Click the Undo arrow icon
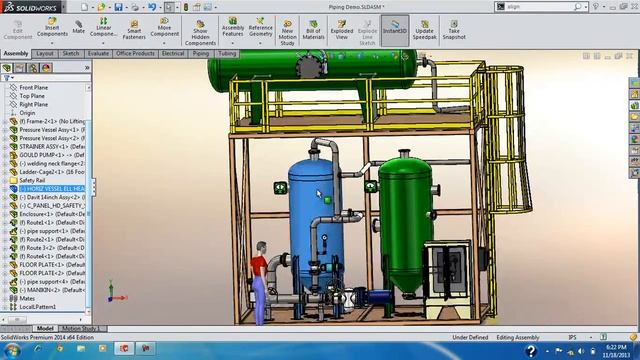Viewport: 640px width, 360px height. tap(151, 7)
